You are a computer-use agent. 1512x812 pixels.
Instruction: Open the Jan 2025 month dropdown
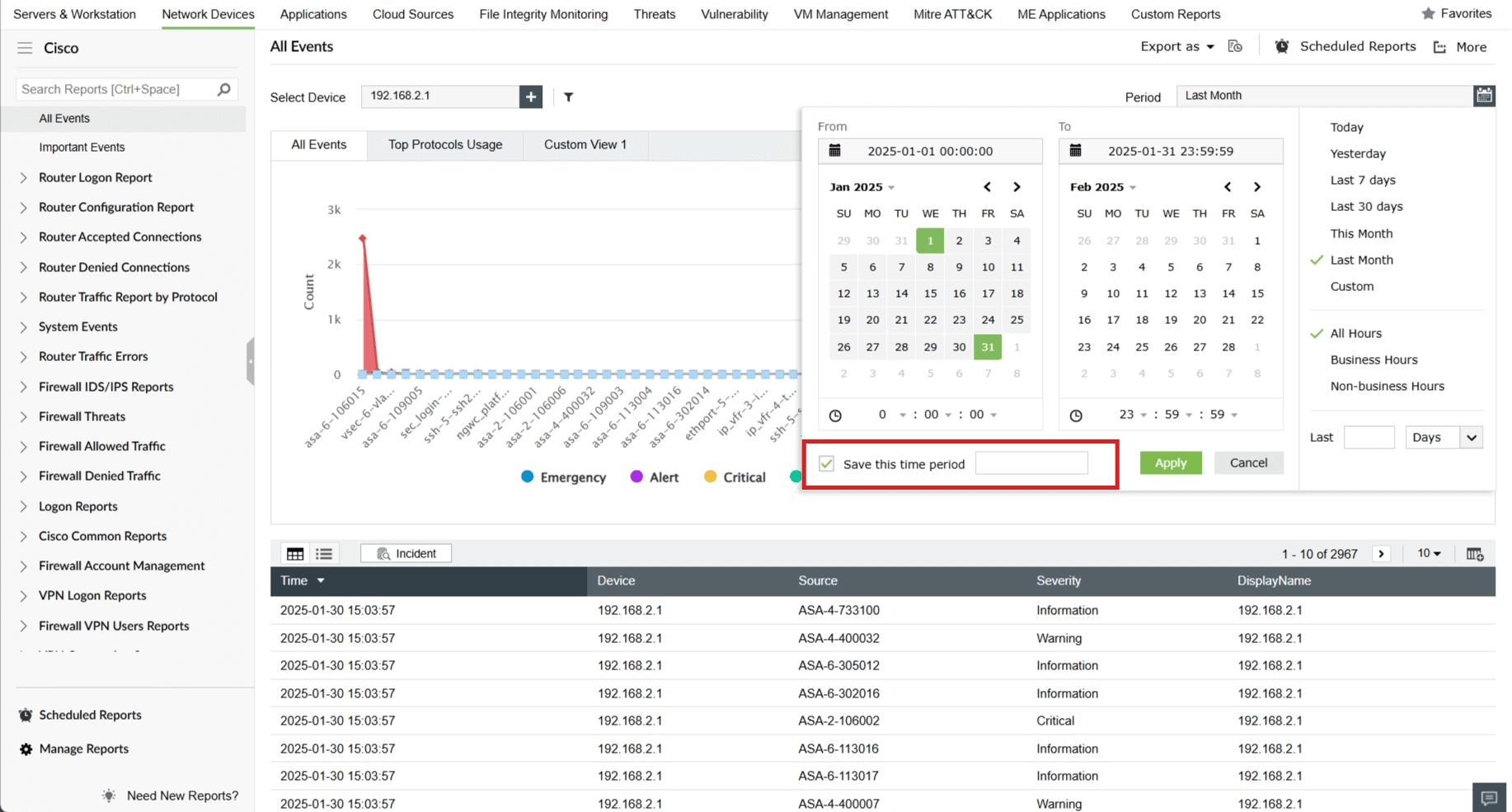[x=862, y=187]
